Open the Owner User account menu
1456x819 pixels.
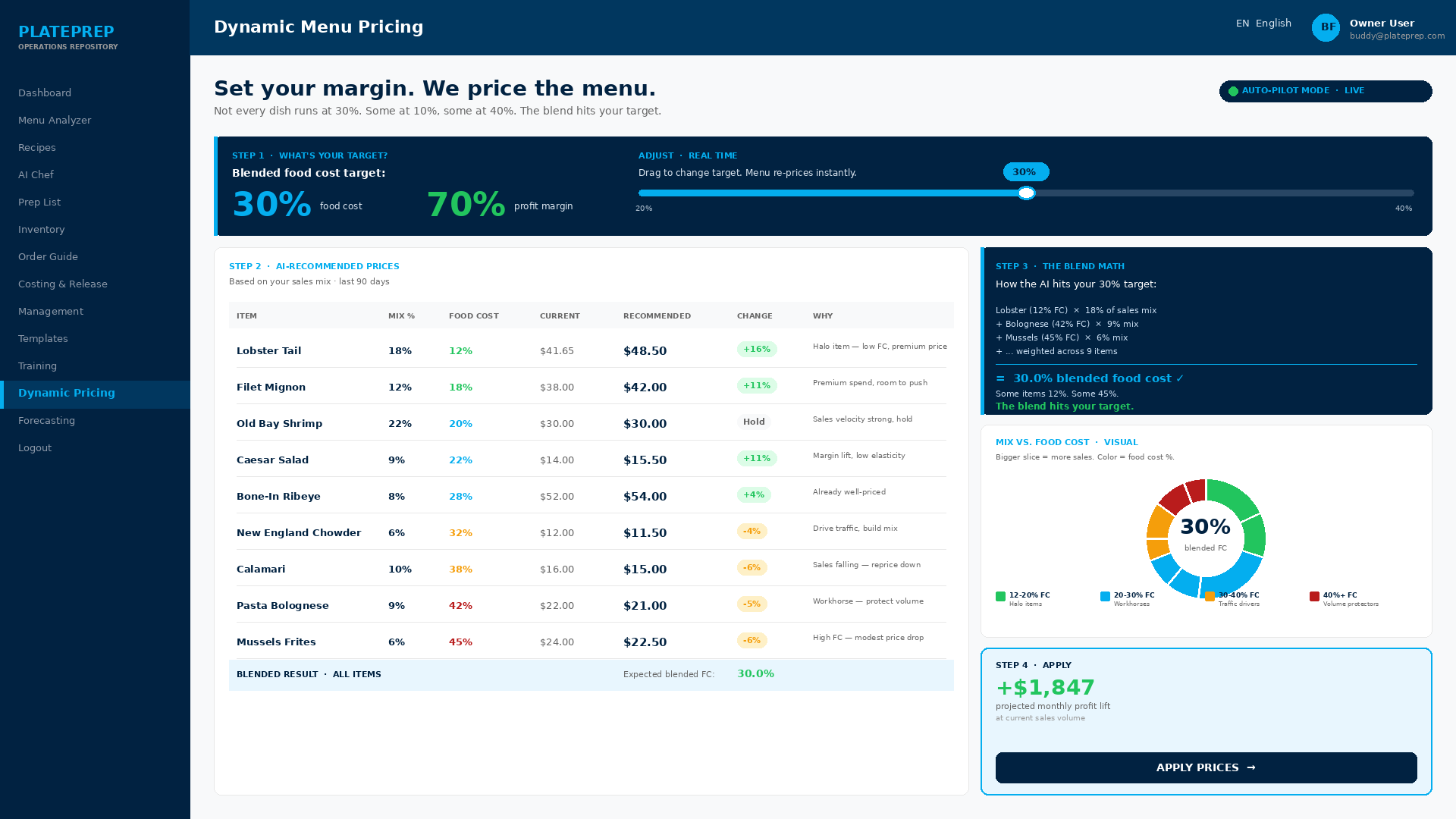(1397, 29)
